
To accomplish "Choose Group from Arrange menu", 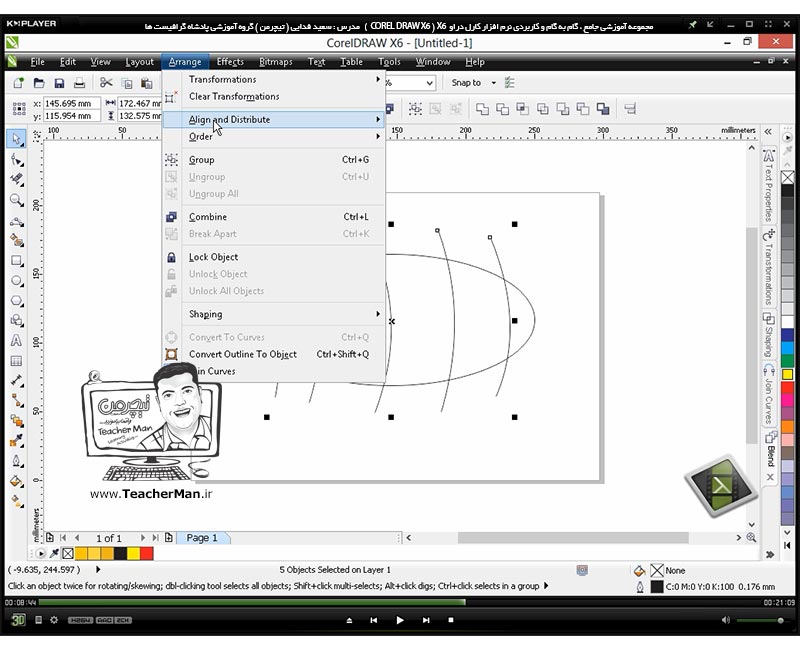I will [273, 160].
